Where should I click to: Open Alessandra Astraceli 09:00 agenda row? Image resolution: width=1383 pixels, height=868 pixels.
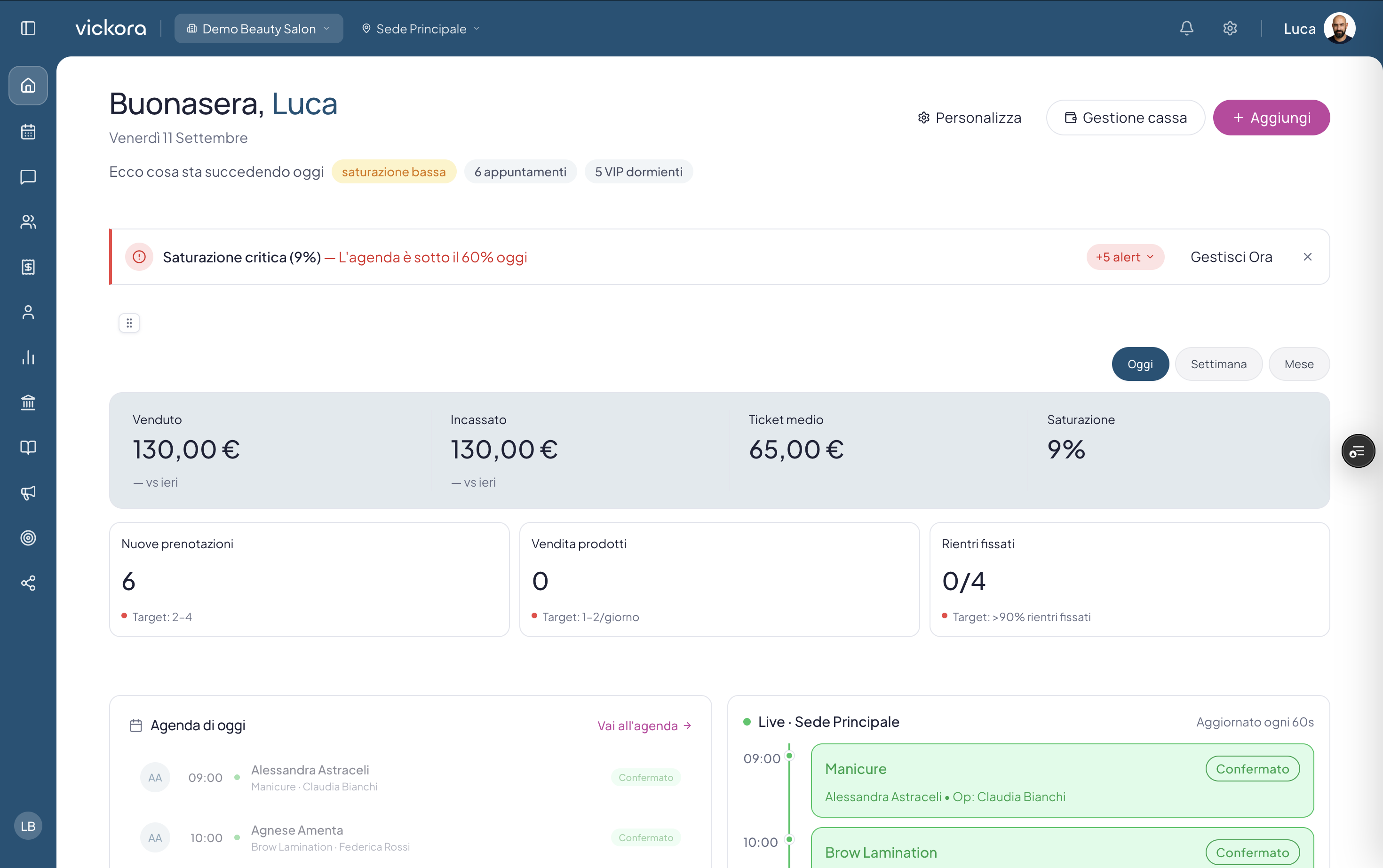pyautogui.click(x=410, y=777)
